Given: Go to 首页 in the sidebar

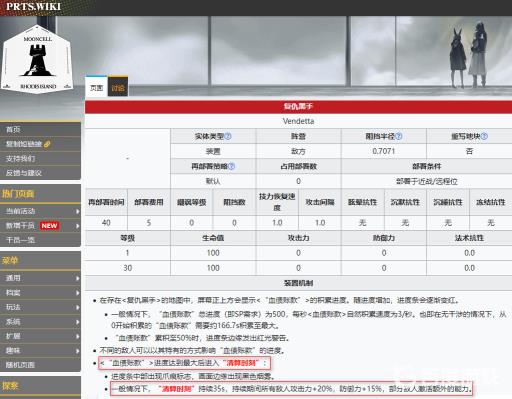Looking at the screenshot, I should pos(13,129).
